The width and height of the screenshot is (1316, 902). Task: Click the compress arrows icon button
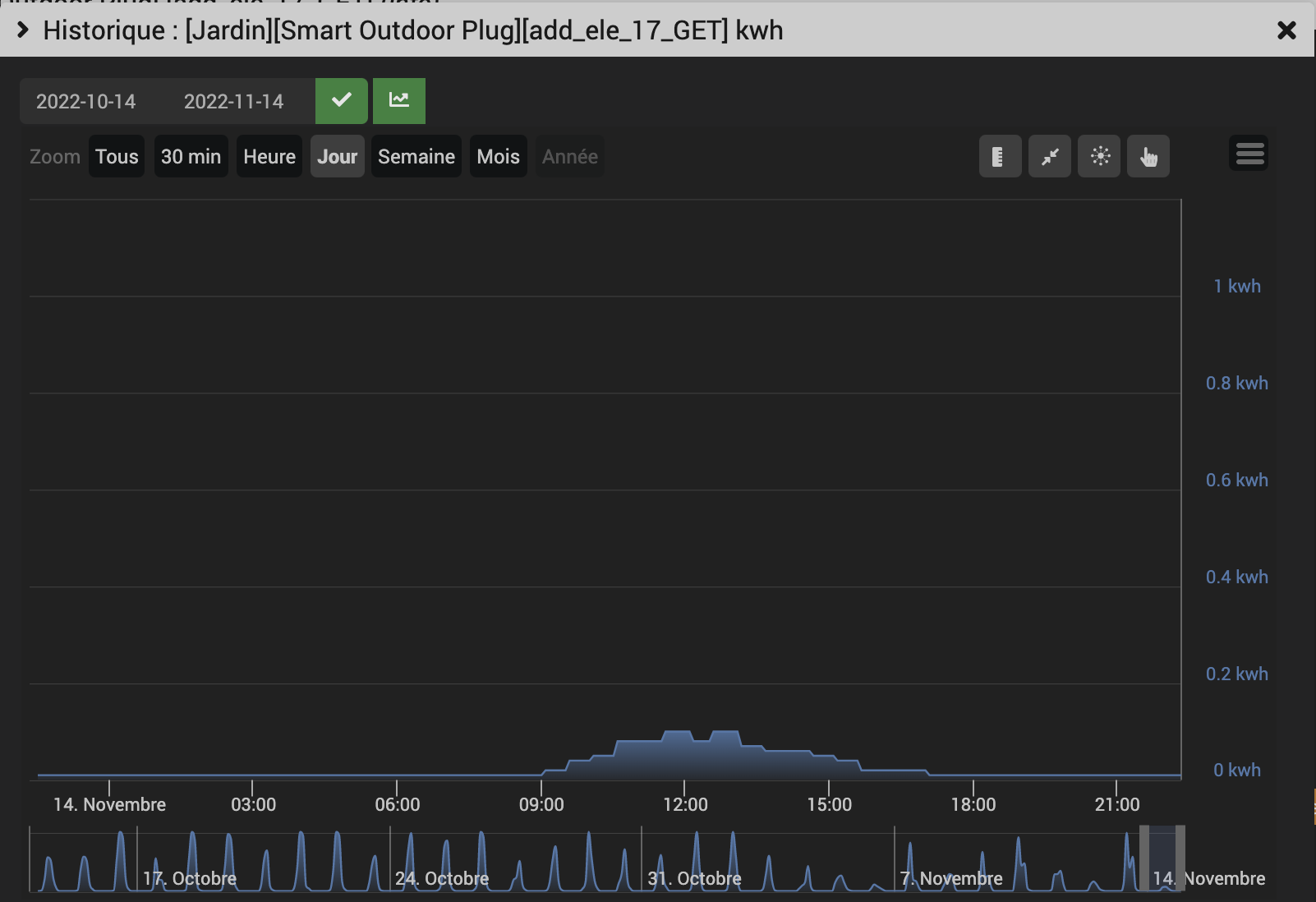1050,156
